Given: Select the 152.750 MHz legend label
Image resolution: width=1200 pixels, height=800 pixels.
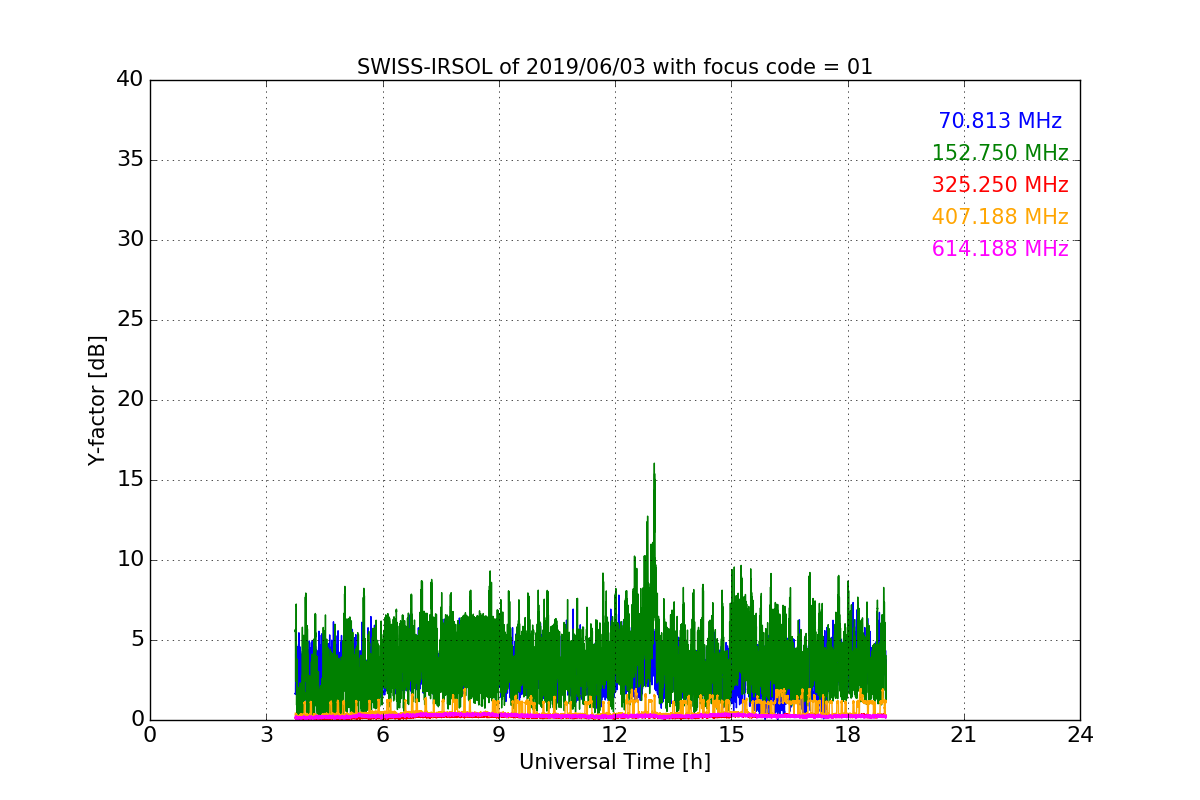Looking at the screenshot, I should pyautogui.click(x=1000, y=153).
